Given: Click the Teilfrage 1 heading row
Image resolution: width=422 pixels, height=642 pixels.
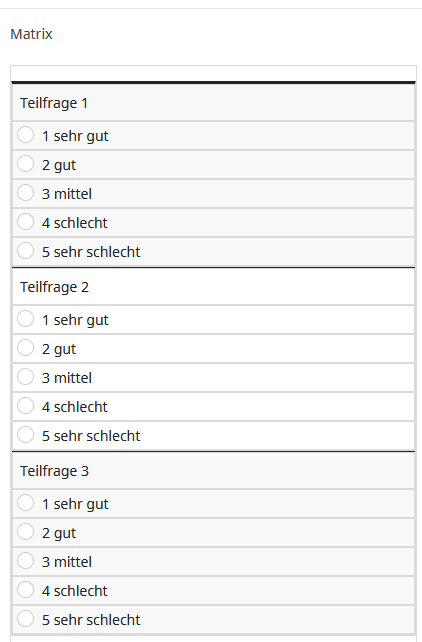Looking at the screenshot, I should (x=213, y=103).
